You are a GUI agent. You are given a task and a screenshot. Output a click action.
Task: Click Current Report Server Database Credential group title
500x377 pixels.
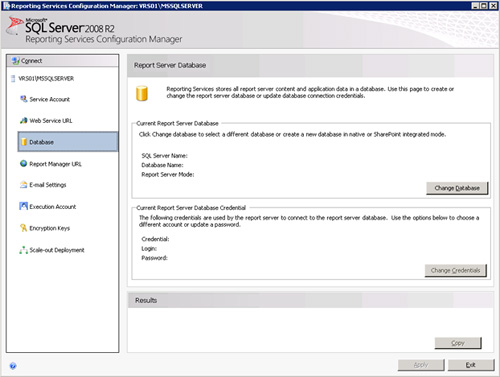pyautogui.click(x=191, y=208)
